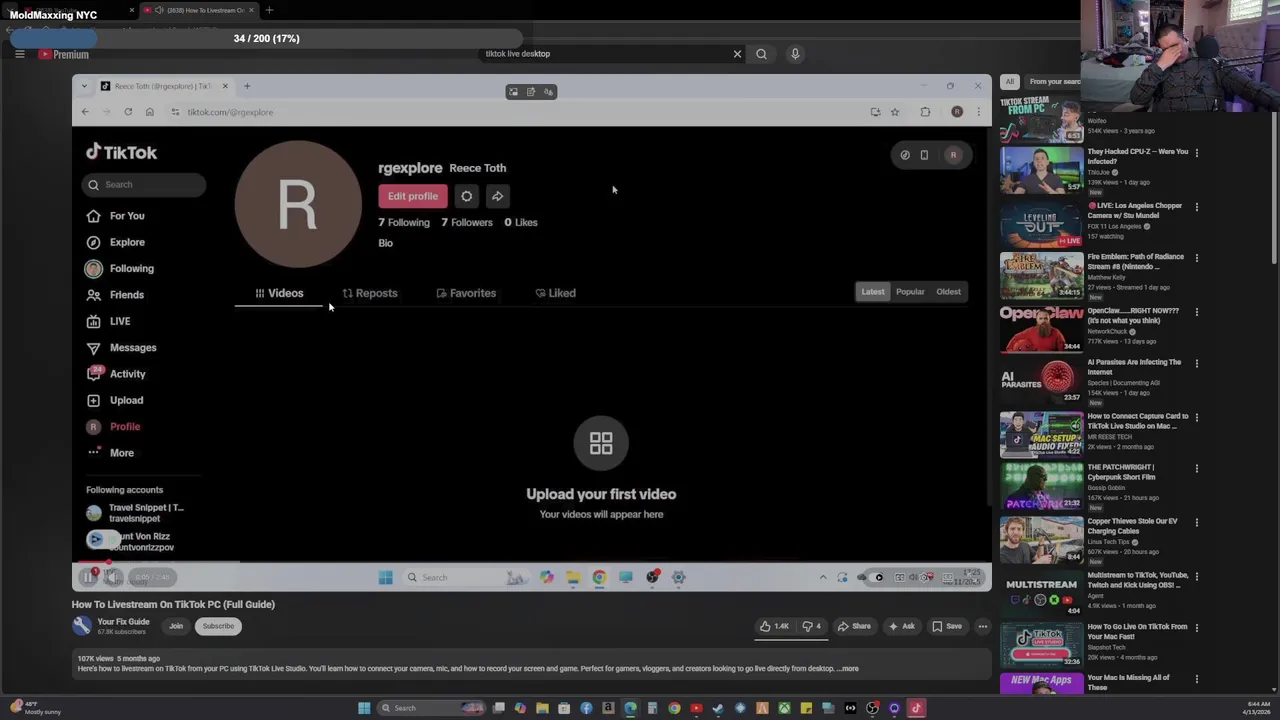Click the YouTube Premium logo
The image size is (1280, 720).
[64, 54]
